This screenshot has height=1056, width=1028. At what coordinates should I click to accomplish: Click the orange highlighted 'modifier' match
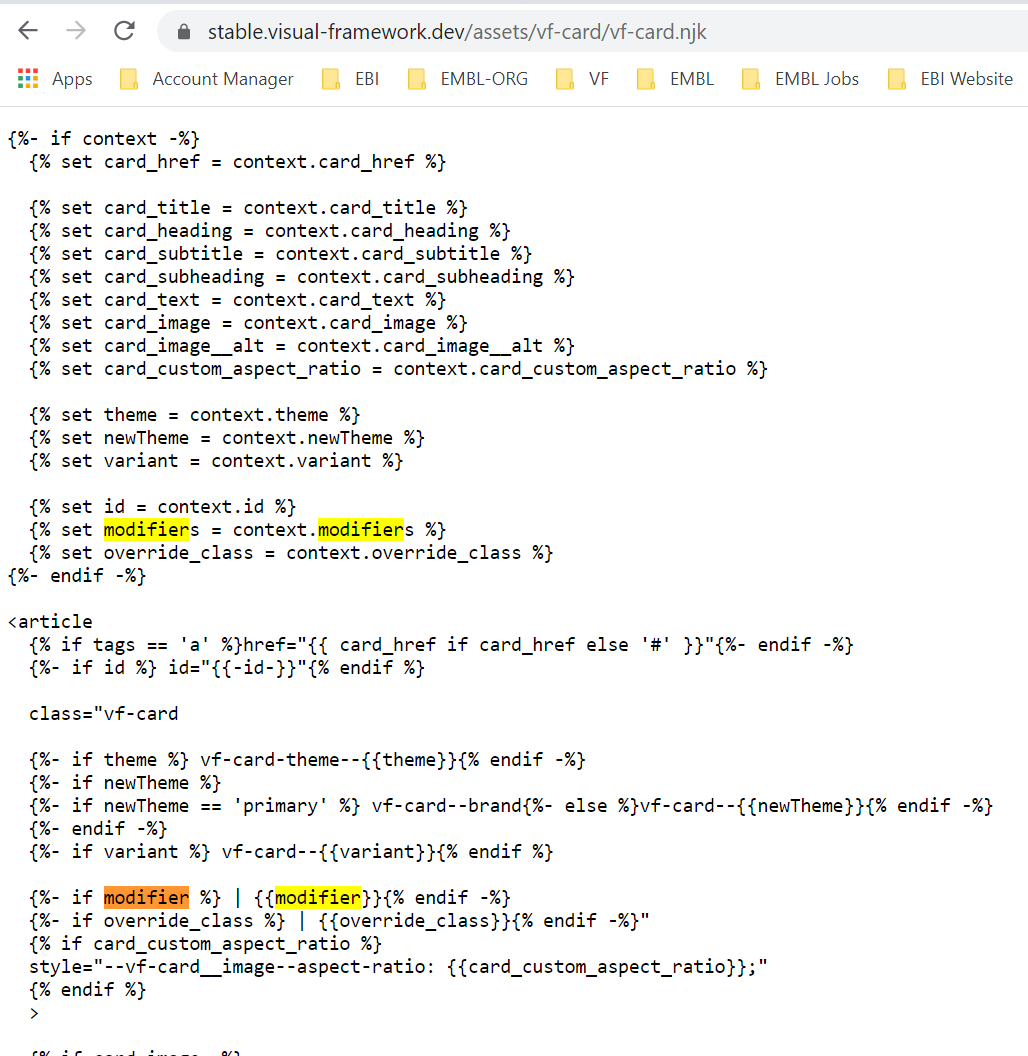pos(146,898)
